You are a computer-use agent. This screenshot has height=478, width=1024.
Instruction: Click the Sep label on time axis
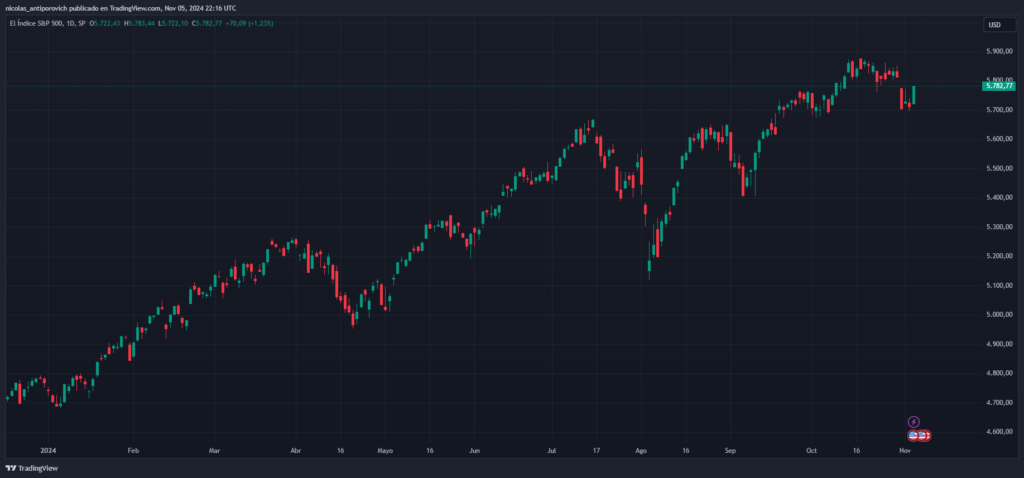[731, 451]
